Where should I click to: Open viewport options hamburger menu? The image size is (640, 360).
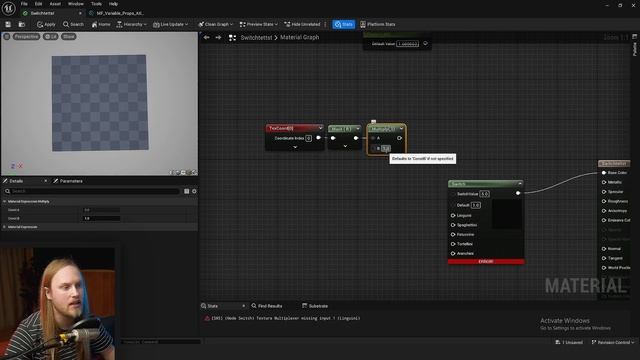[7, 37]
